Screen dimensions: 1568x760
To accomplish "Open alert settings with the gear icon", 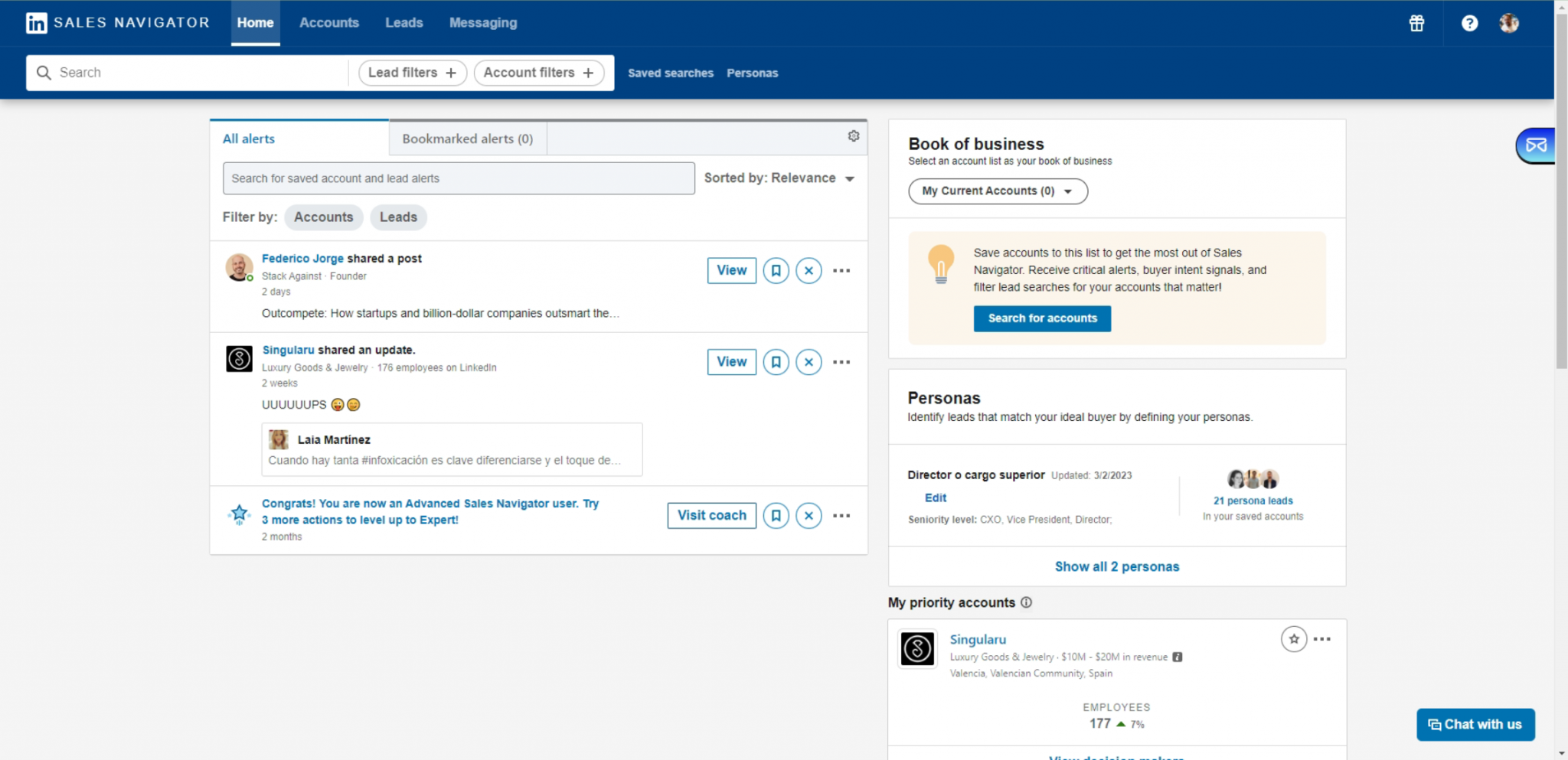I will tap(853, 135).
